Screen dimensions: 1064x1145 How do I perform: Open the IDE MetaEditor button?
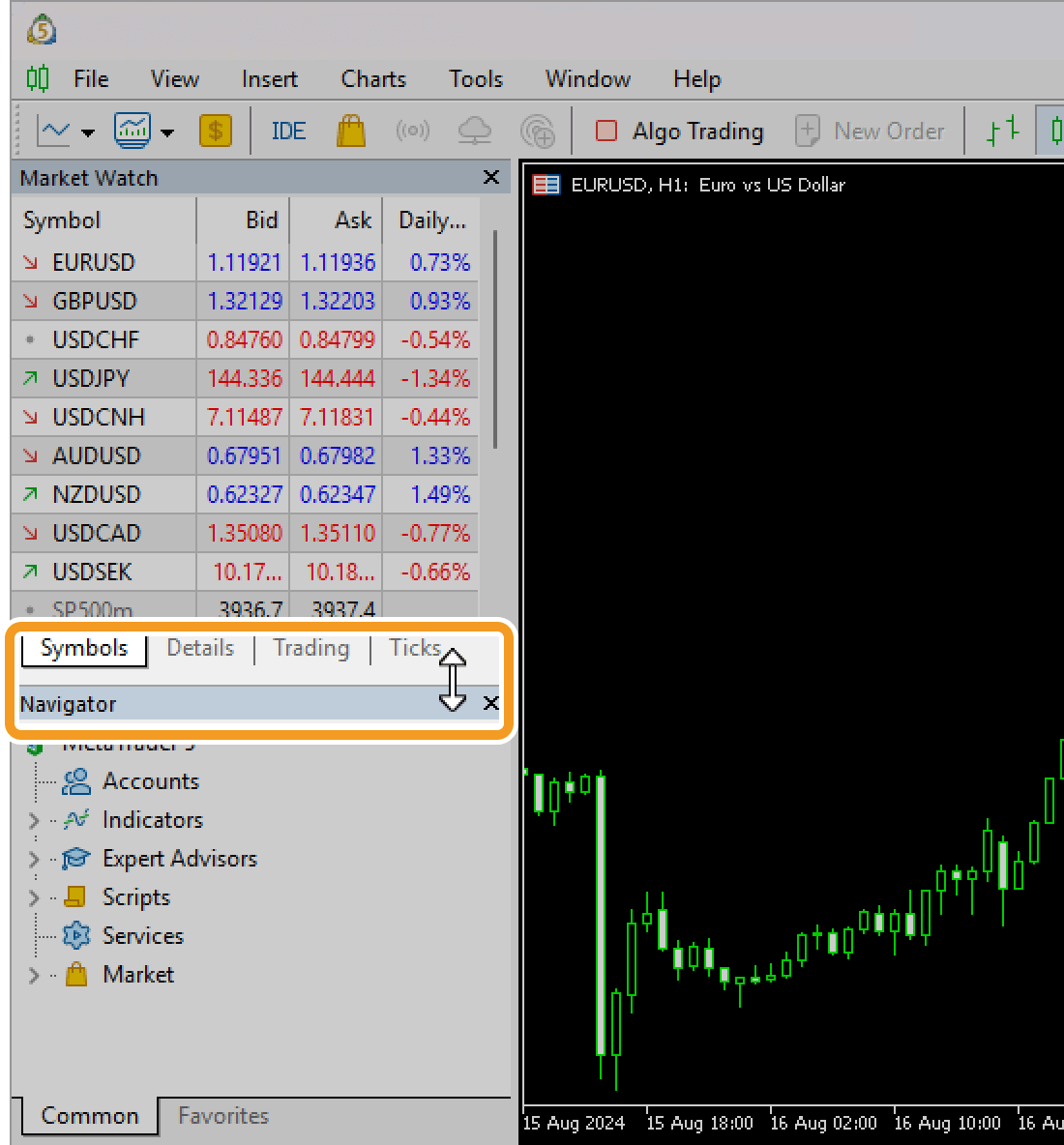[x=288, y=131]
